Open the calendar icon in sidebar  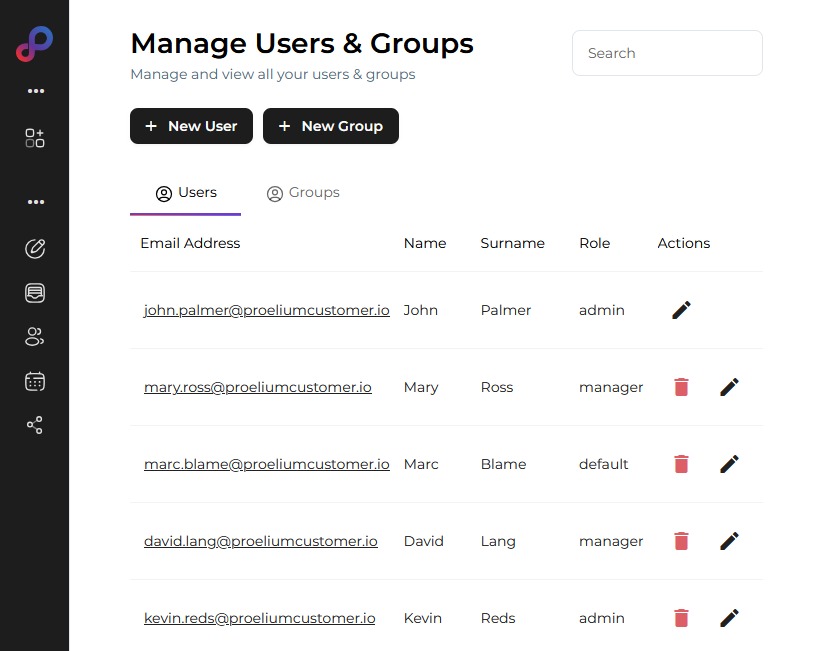point(35,381)
